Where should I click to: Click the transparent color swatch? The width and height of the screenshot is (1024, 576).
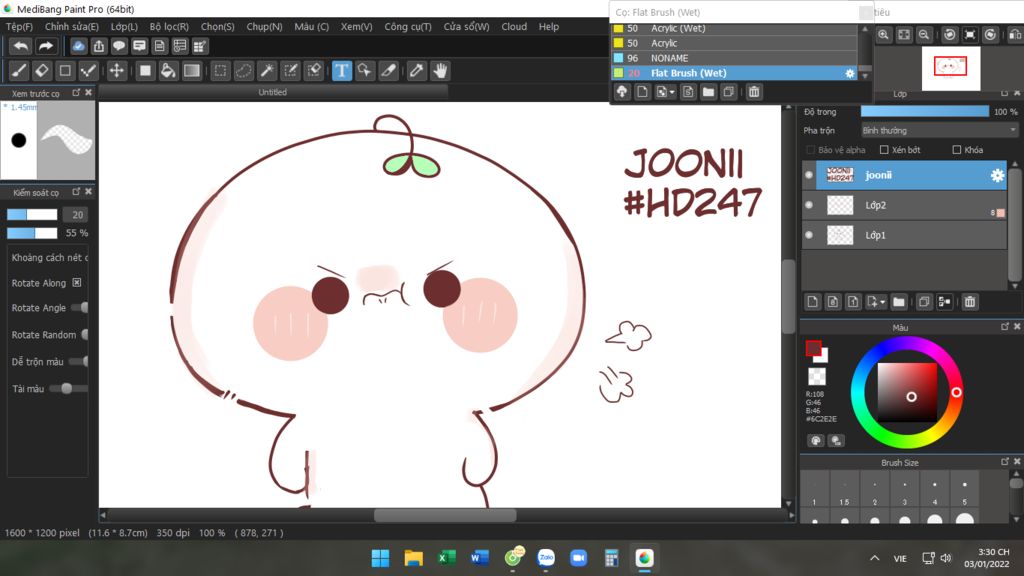point(817,376)
